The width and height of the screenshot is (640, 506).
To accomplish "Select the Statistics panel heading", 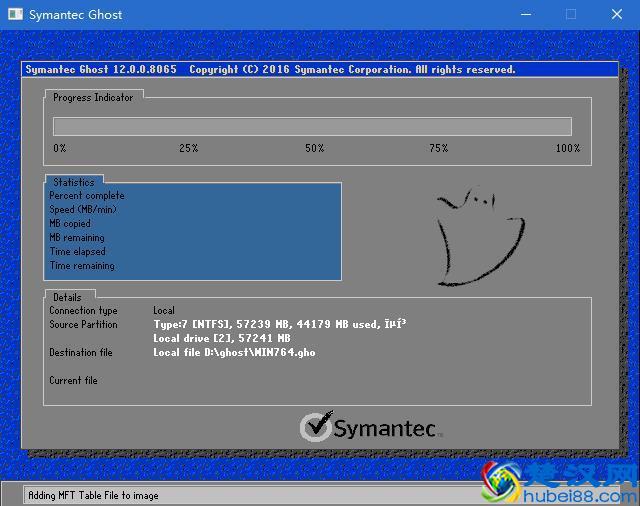I will [x=74, y=182].
